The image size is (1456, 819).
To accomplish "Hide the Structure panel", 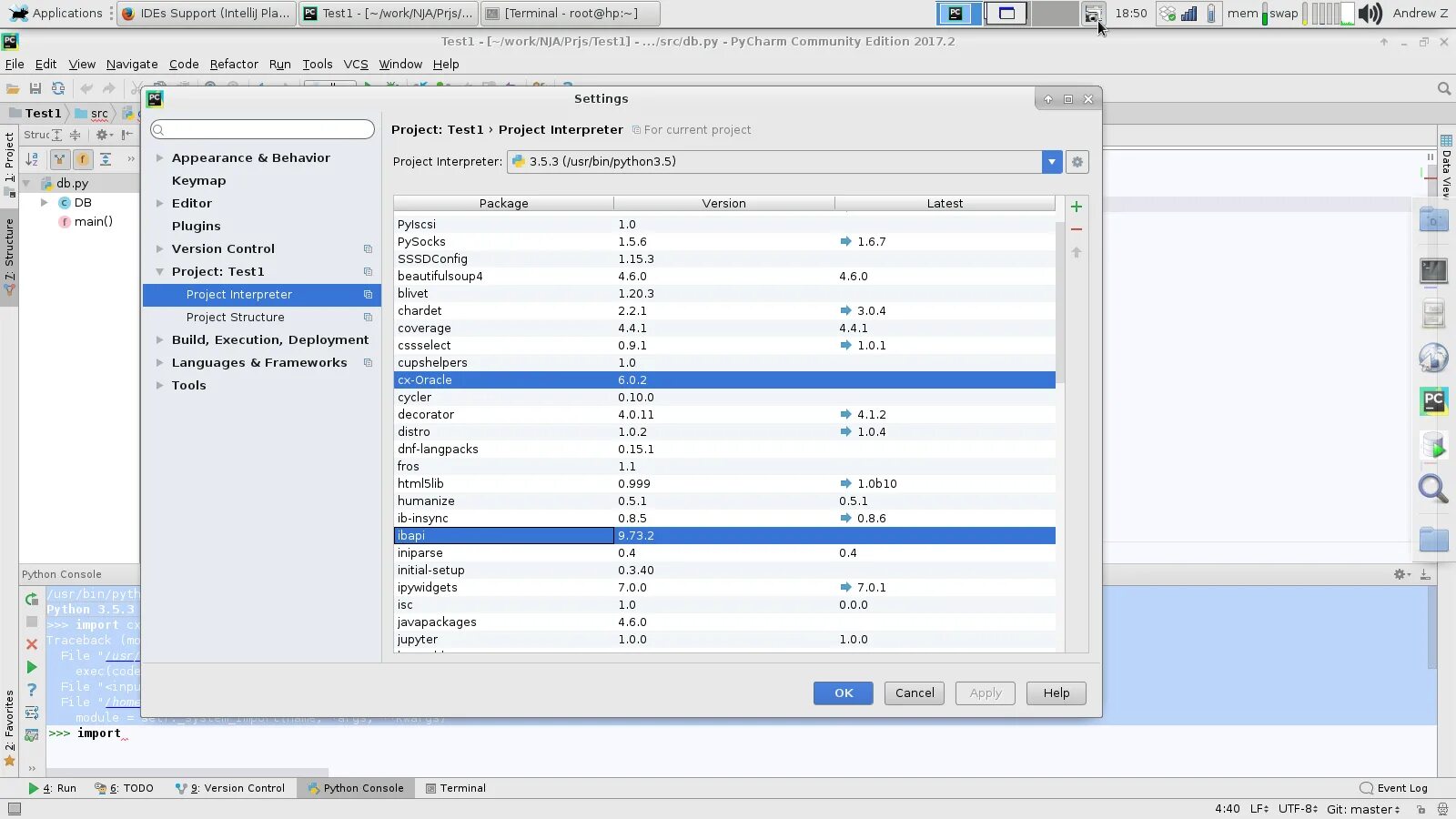I will coord(127,135).
